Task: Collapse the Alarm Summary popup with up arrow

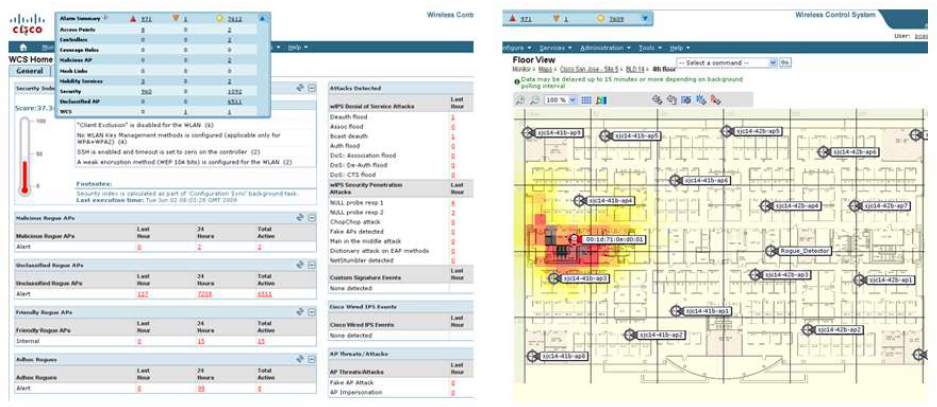Action: click(262, 19)
